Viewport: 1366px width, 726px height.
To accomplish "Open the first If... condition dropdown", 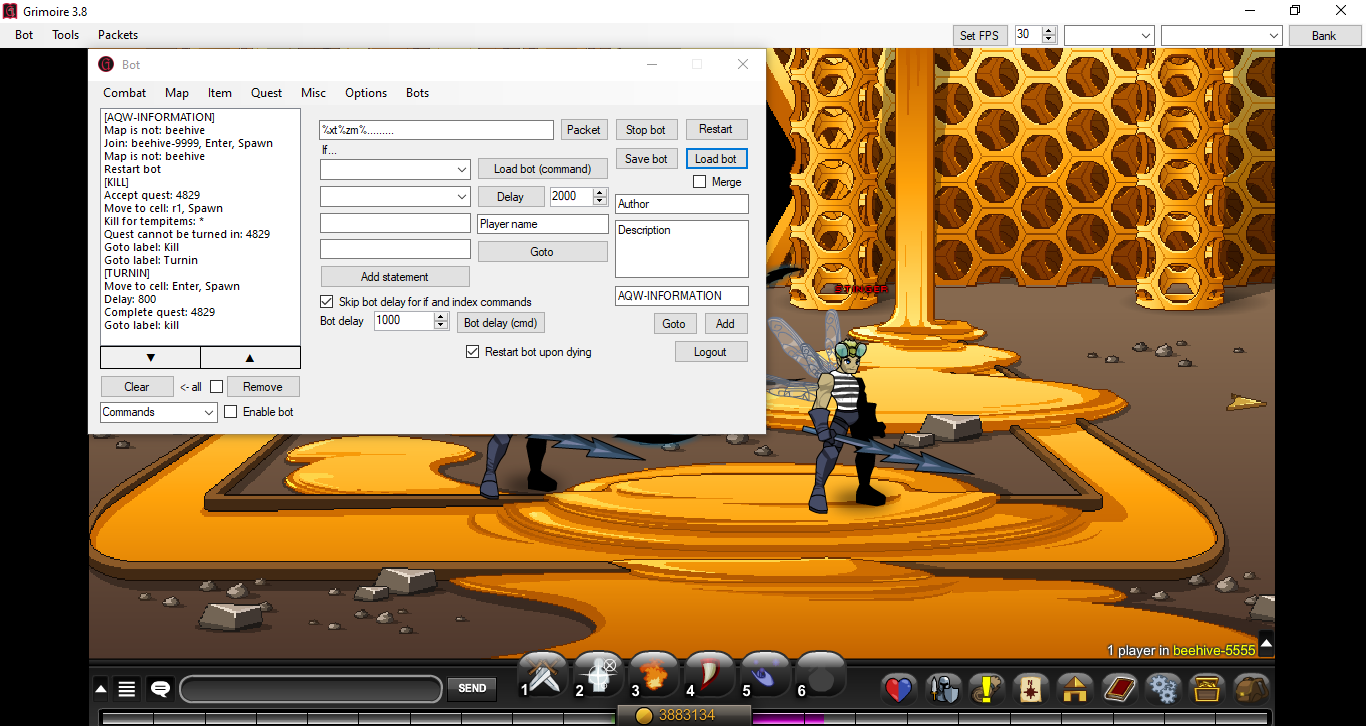I will tap(395, 170).
